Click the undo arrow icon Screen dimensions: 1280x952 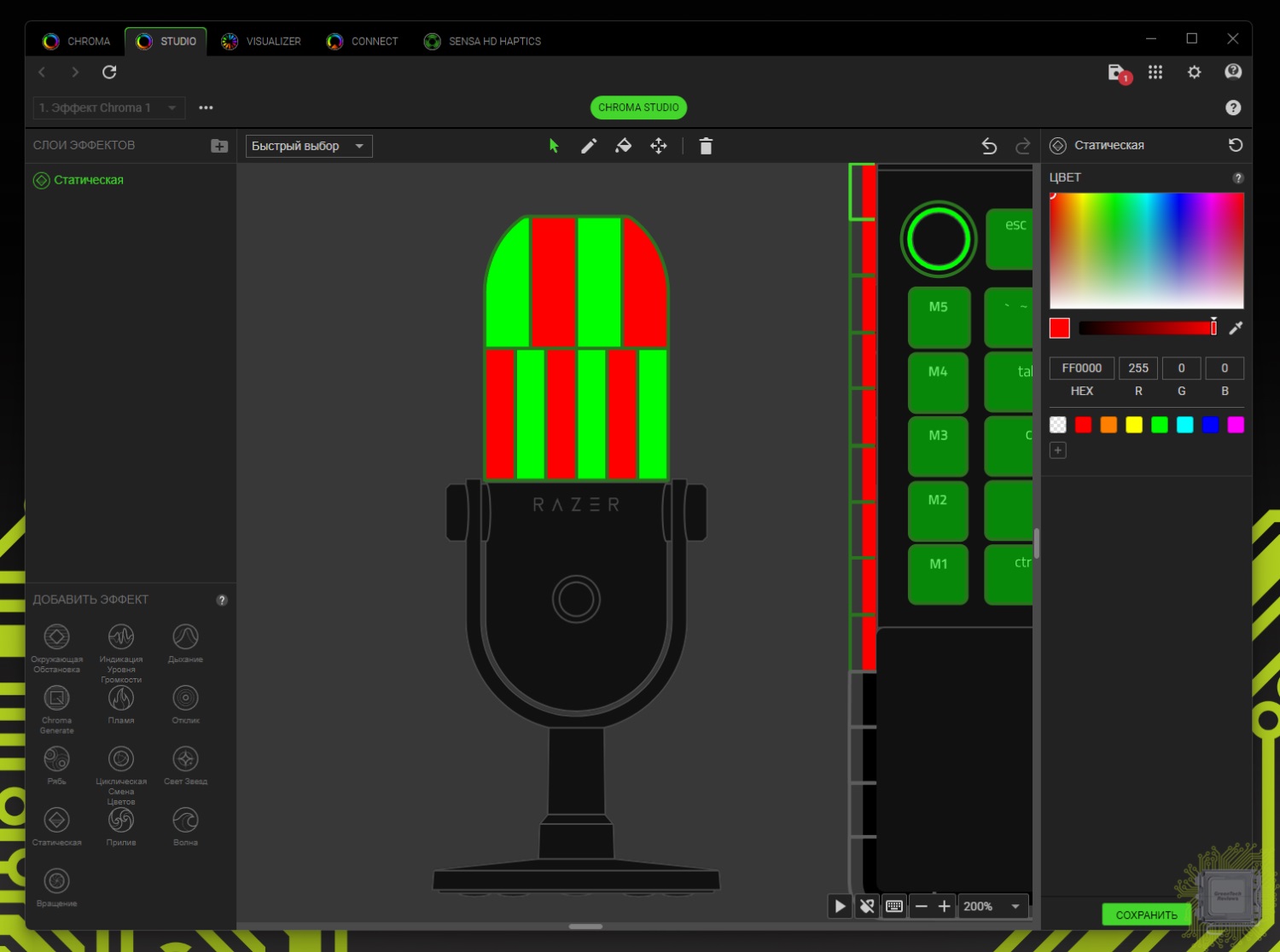click(989, 146)
